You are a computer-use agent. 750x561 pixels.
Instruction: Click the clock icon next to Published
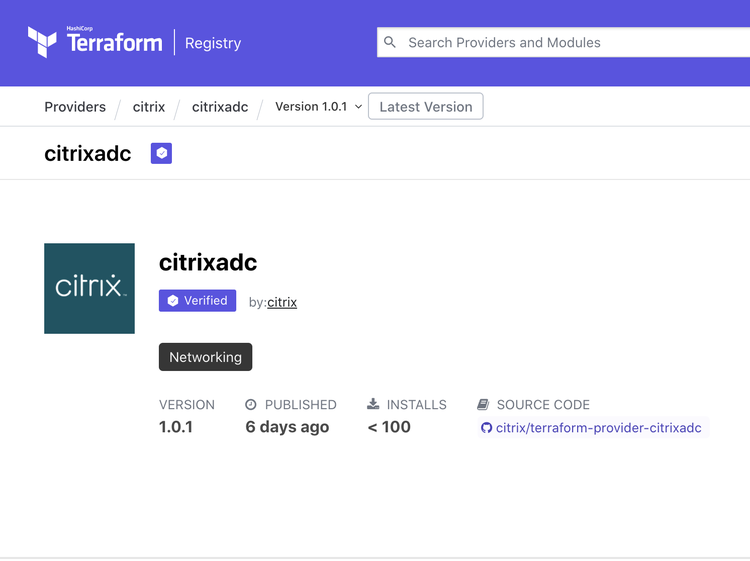[x=251, y=405]
